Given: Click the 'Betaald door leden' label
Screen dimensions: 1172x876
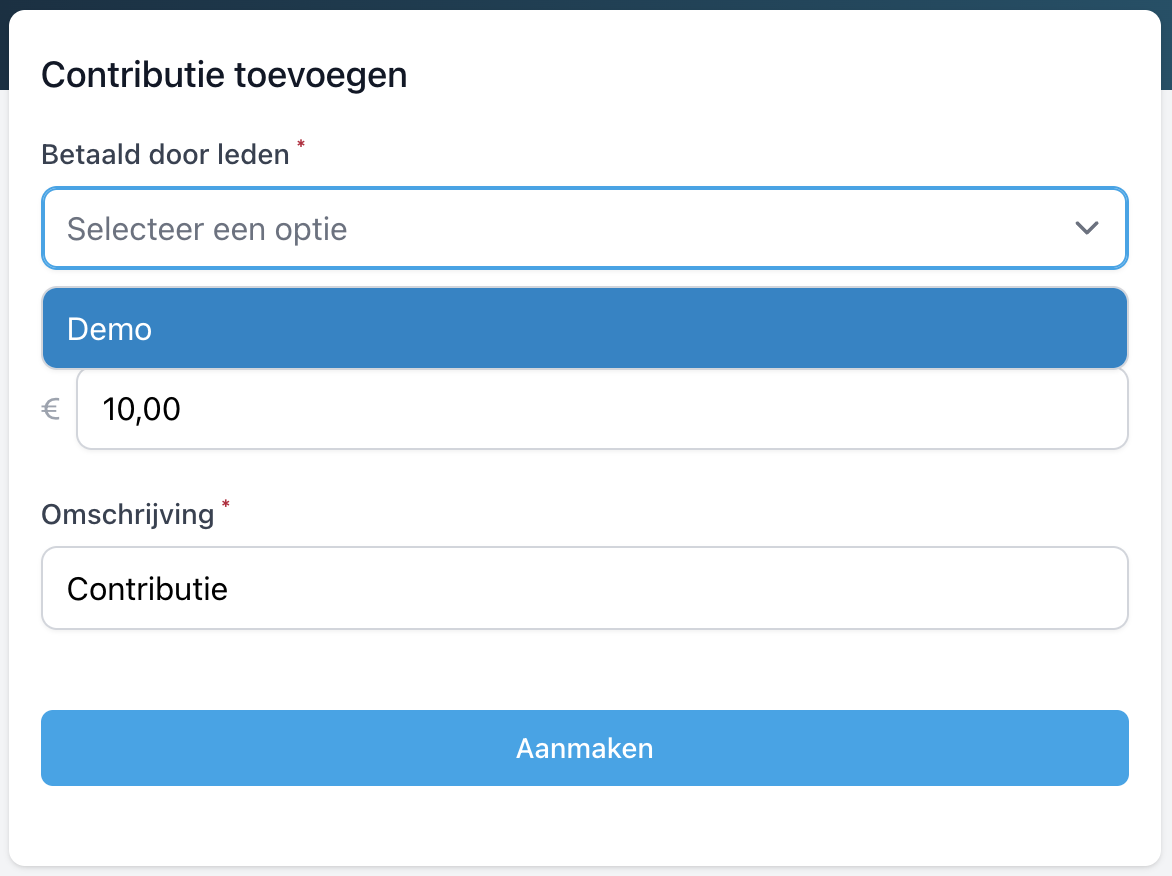Looking at the screenshot, I should pyautogui.click(x=165, y=154).
